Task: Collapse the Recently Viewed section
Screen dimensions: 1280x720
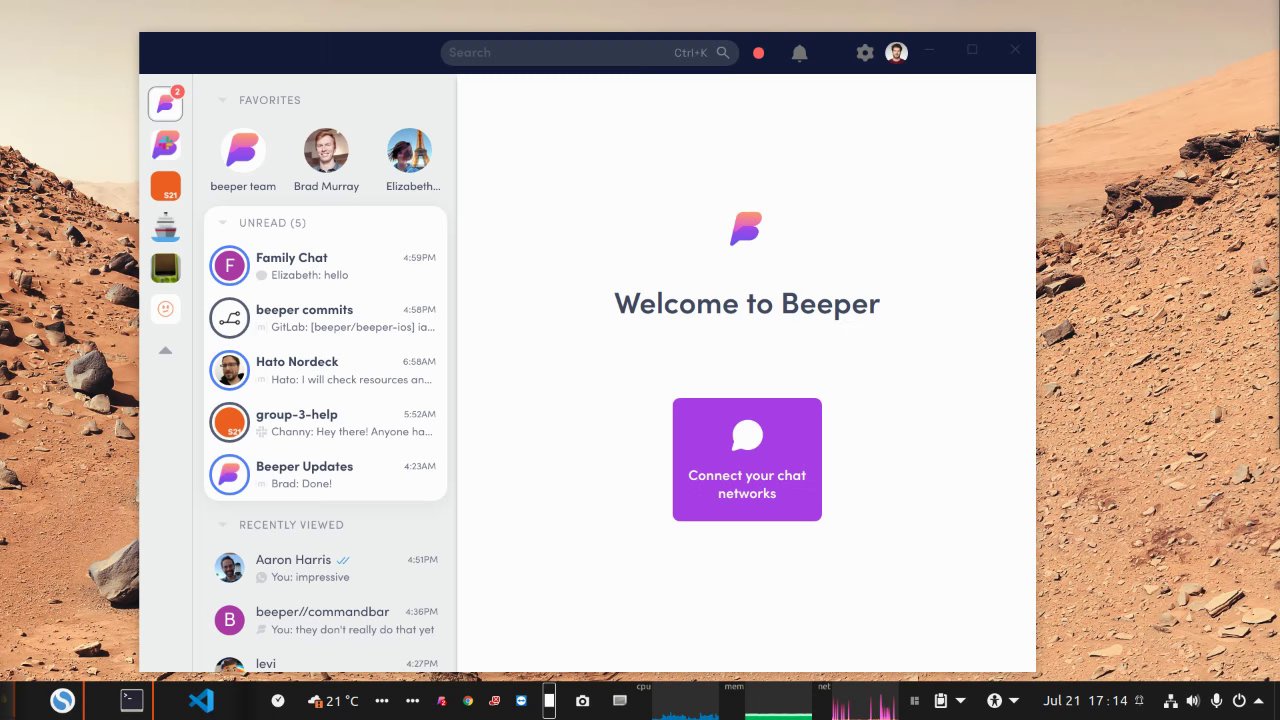Action: (222, 525)
